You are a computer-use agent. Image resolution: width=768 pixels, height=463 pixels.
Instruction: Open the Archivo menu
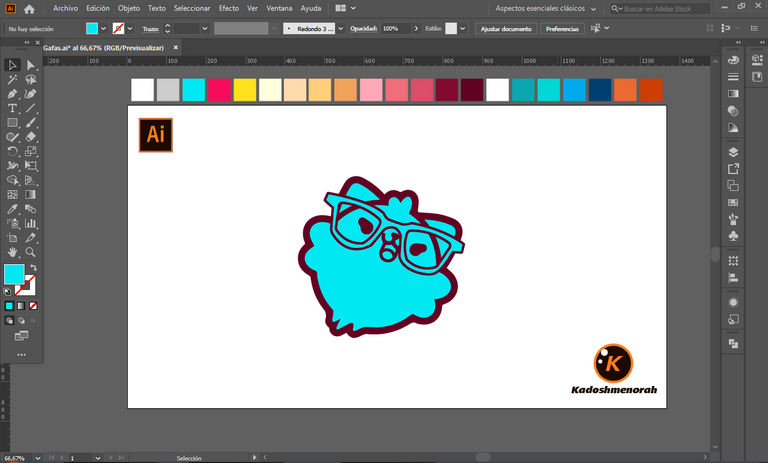click(x=66, y=8)
